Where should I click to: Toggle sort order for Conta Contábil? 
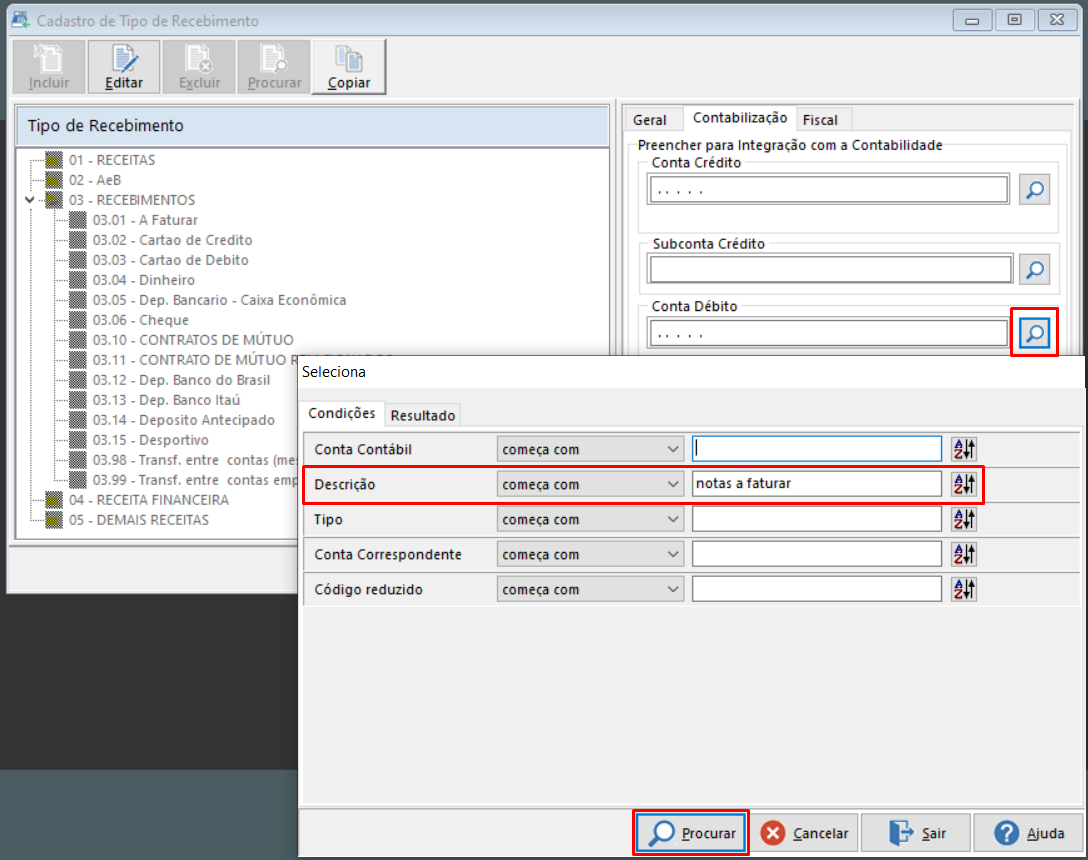point(964,449)
